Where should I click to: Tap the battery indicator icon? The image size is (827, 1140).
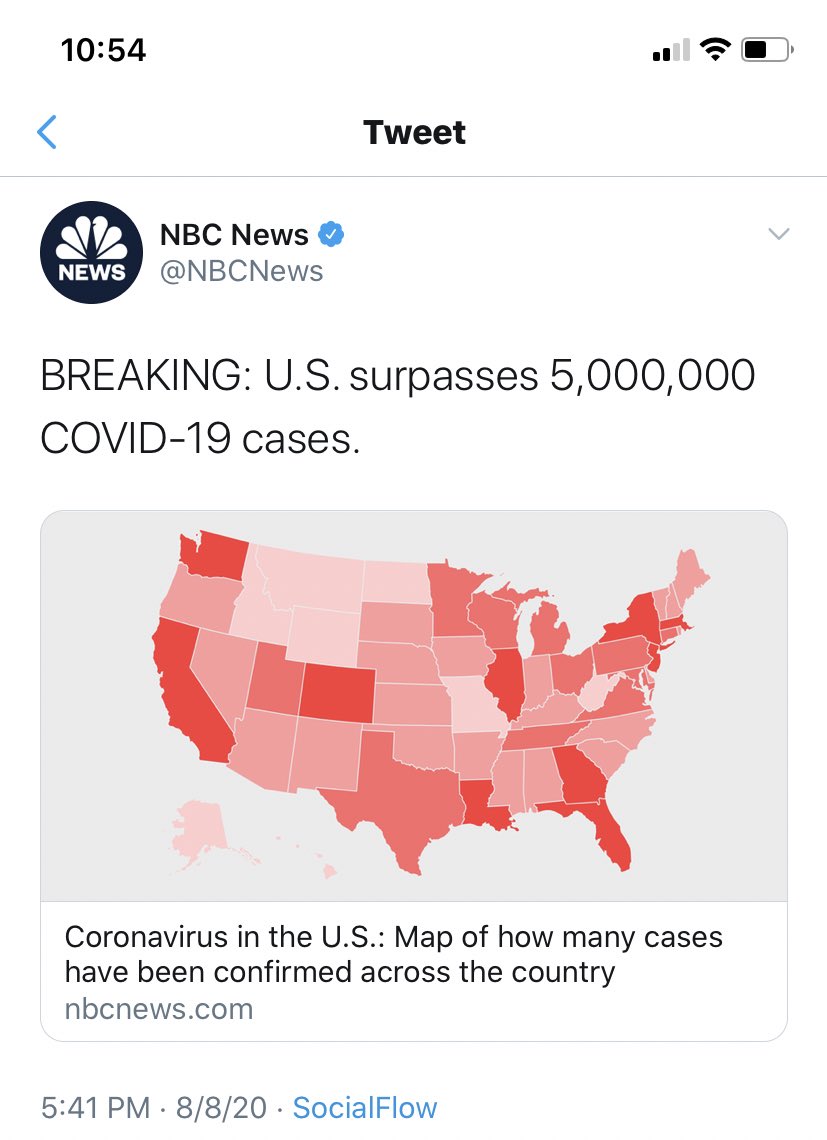tap(767, 49)
